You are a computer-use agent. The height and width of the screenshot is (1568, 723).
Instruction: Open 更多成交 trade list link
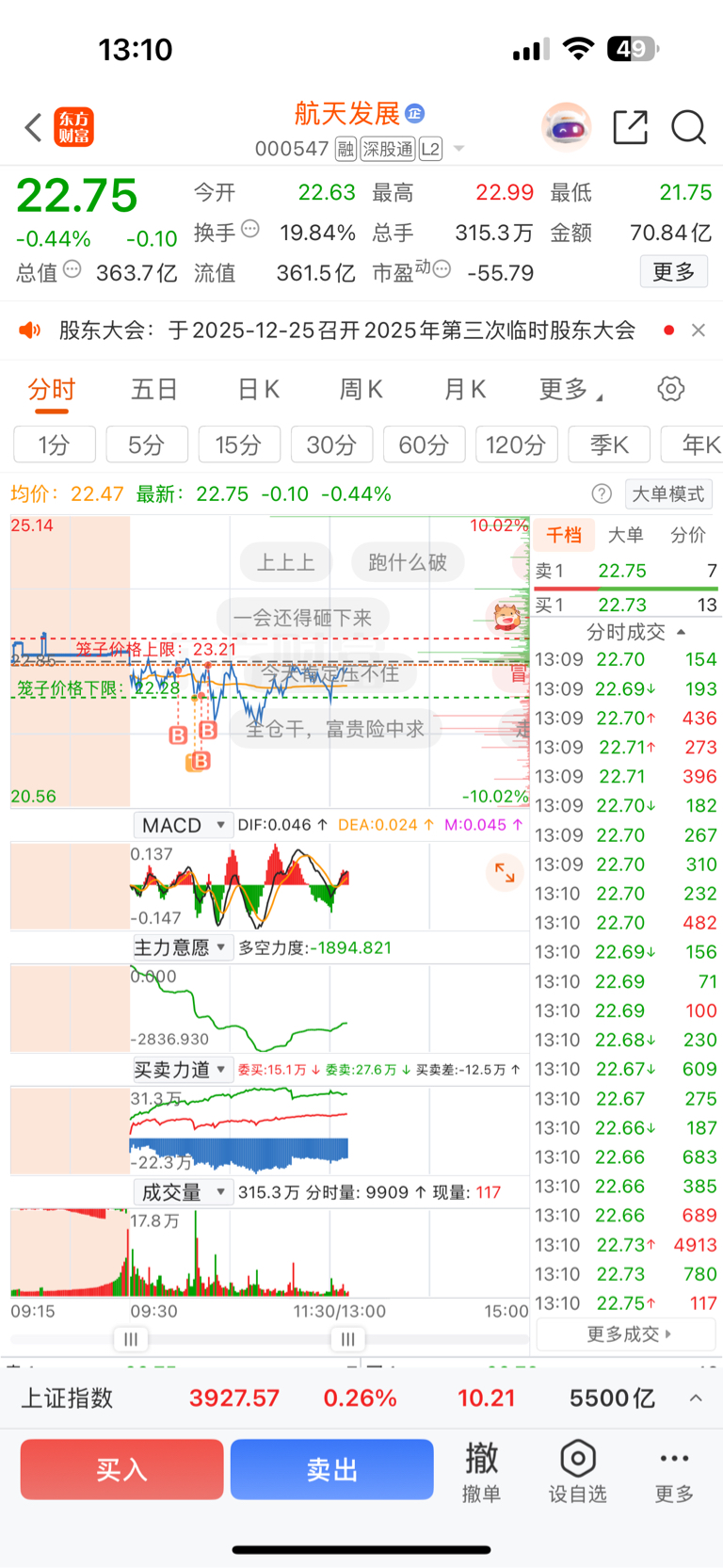[626, 1334]
